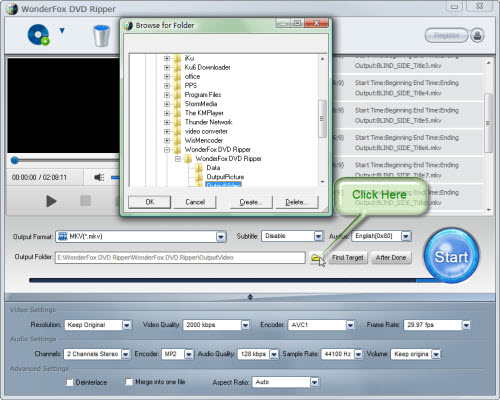Click folder tree scroll up arrow
500x400 pixels.
(x=322, y=59)
